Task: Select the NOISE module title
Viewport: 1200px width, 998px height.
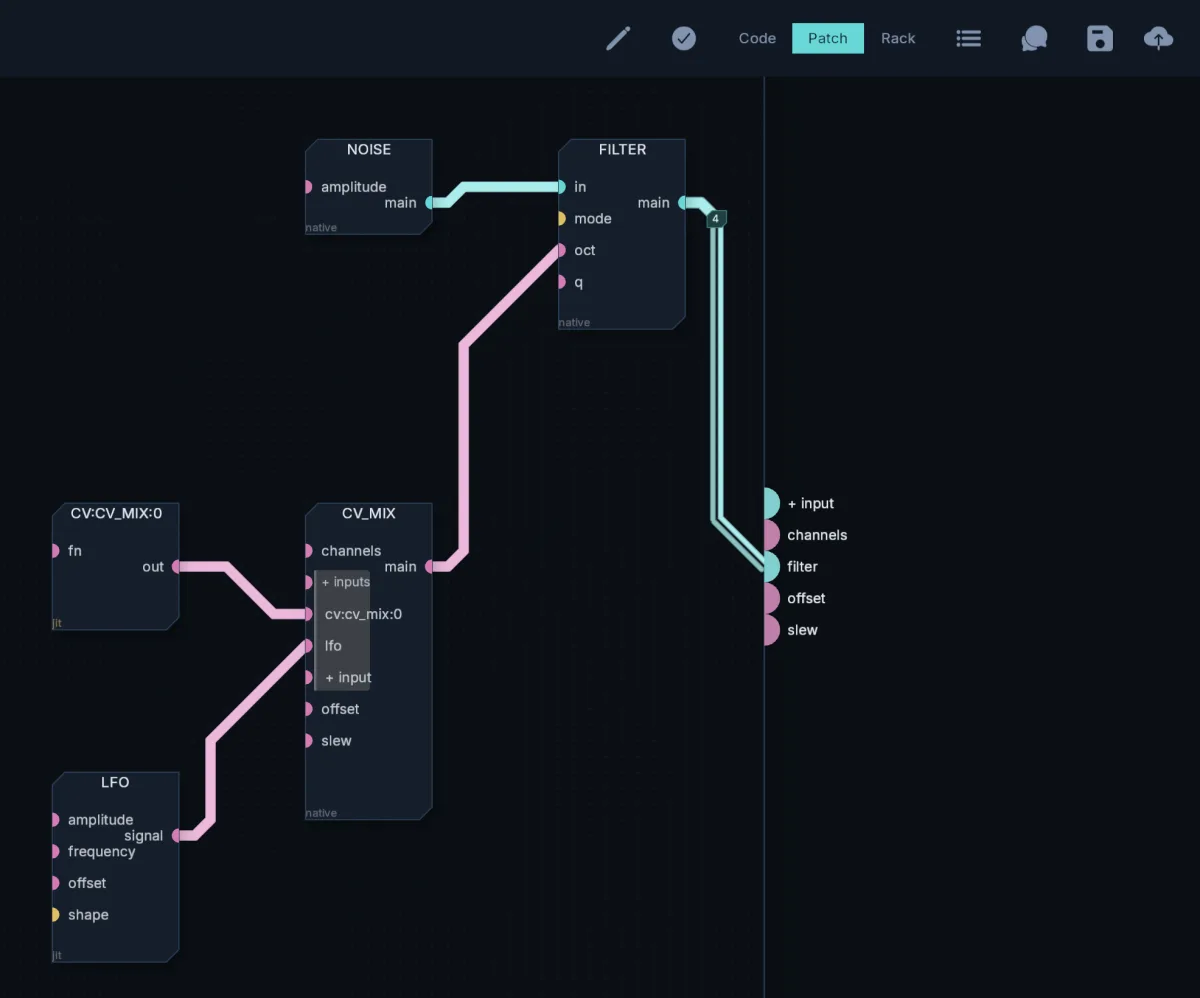Action: (369, 149)
